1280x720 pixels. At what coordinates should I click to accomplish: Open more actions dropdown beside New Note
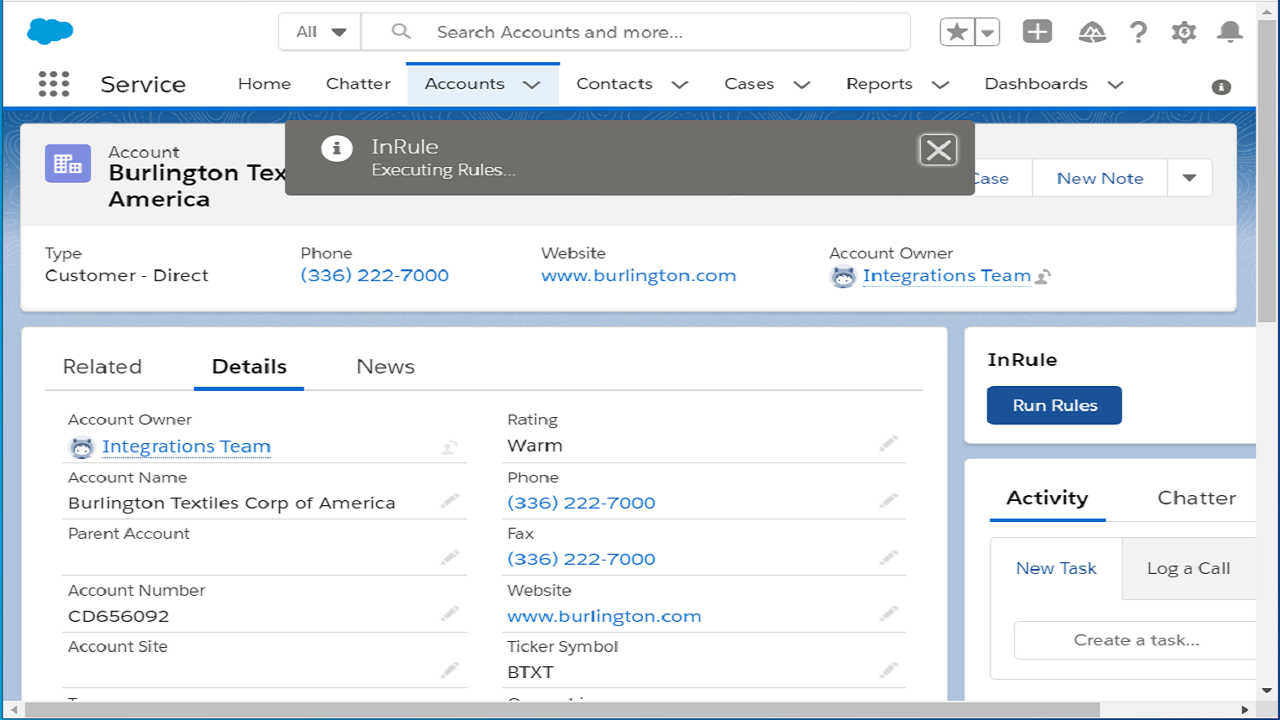pyautogui.click(x=1189, y=178)
